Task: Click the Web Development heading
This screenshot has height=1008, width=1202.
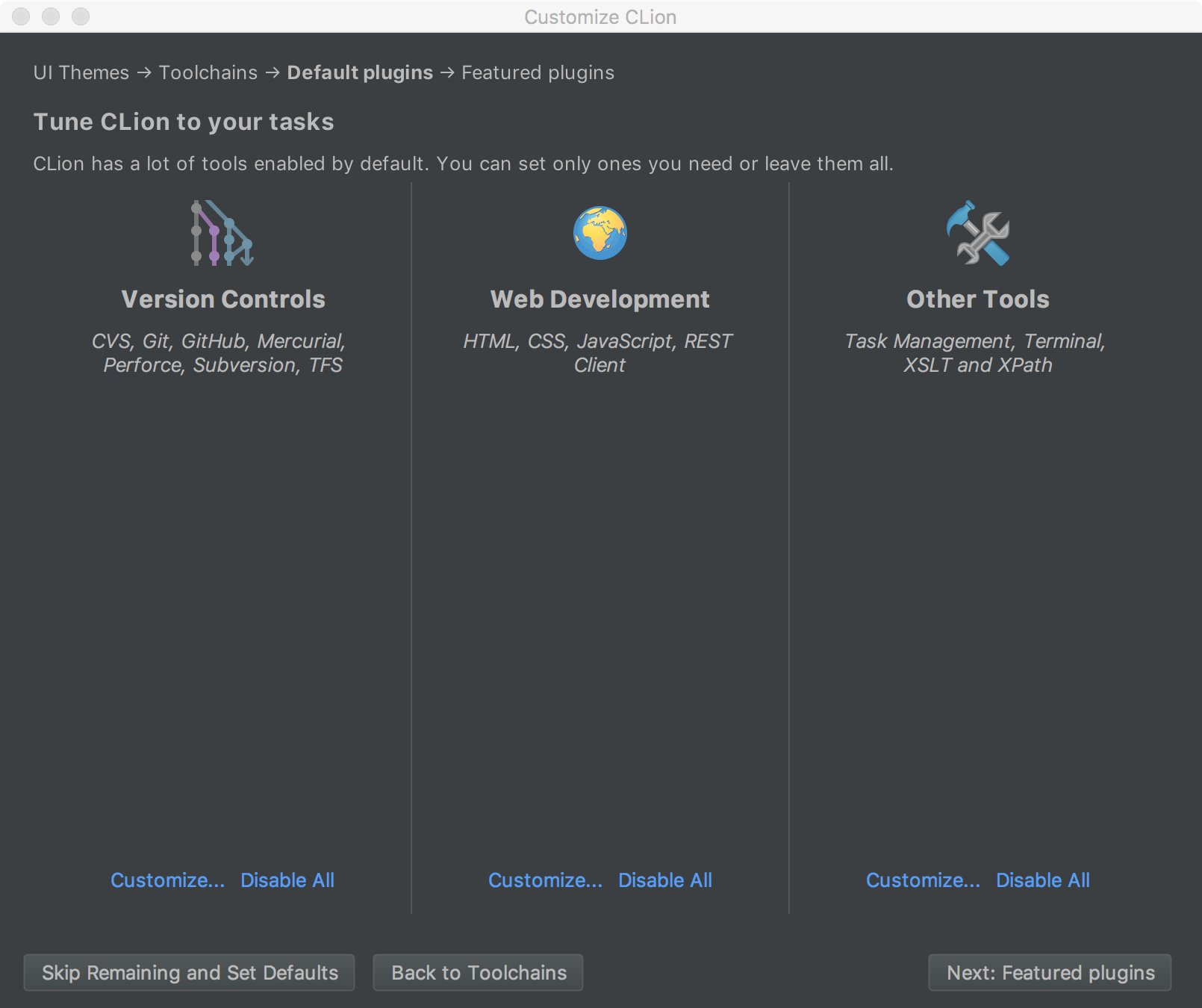Action: pyautogui.click(x=600, y=299)
